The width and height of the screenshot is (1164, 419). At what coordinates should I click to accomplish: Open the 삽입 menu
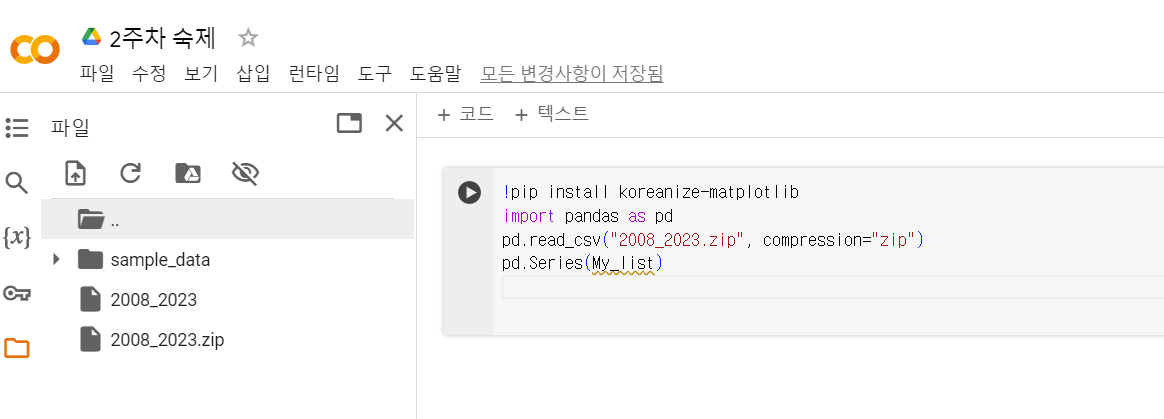point(253,74)
